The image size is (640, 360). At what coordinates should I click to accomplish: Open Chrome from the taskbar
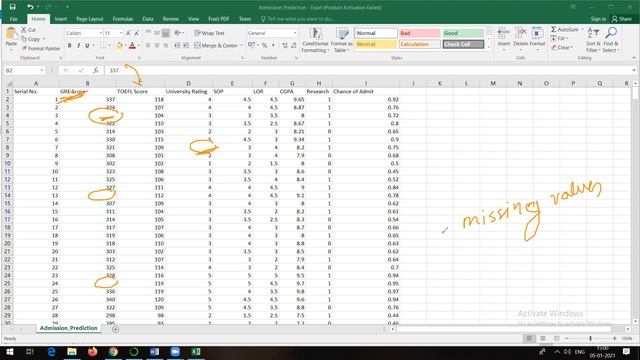[x=113, y=351]
